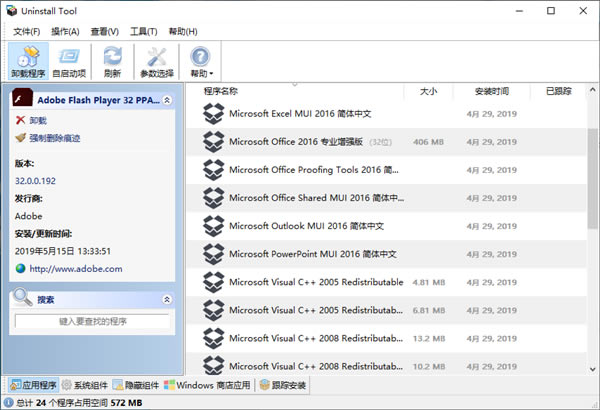Select the Microsoft Excel MUI 2016 entry icon

pyautogui.click(x=213, y=114)
